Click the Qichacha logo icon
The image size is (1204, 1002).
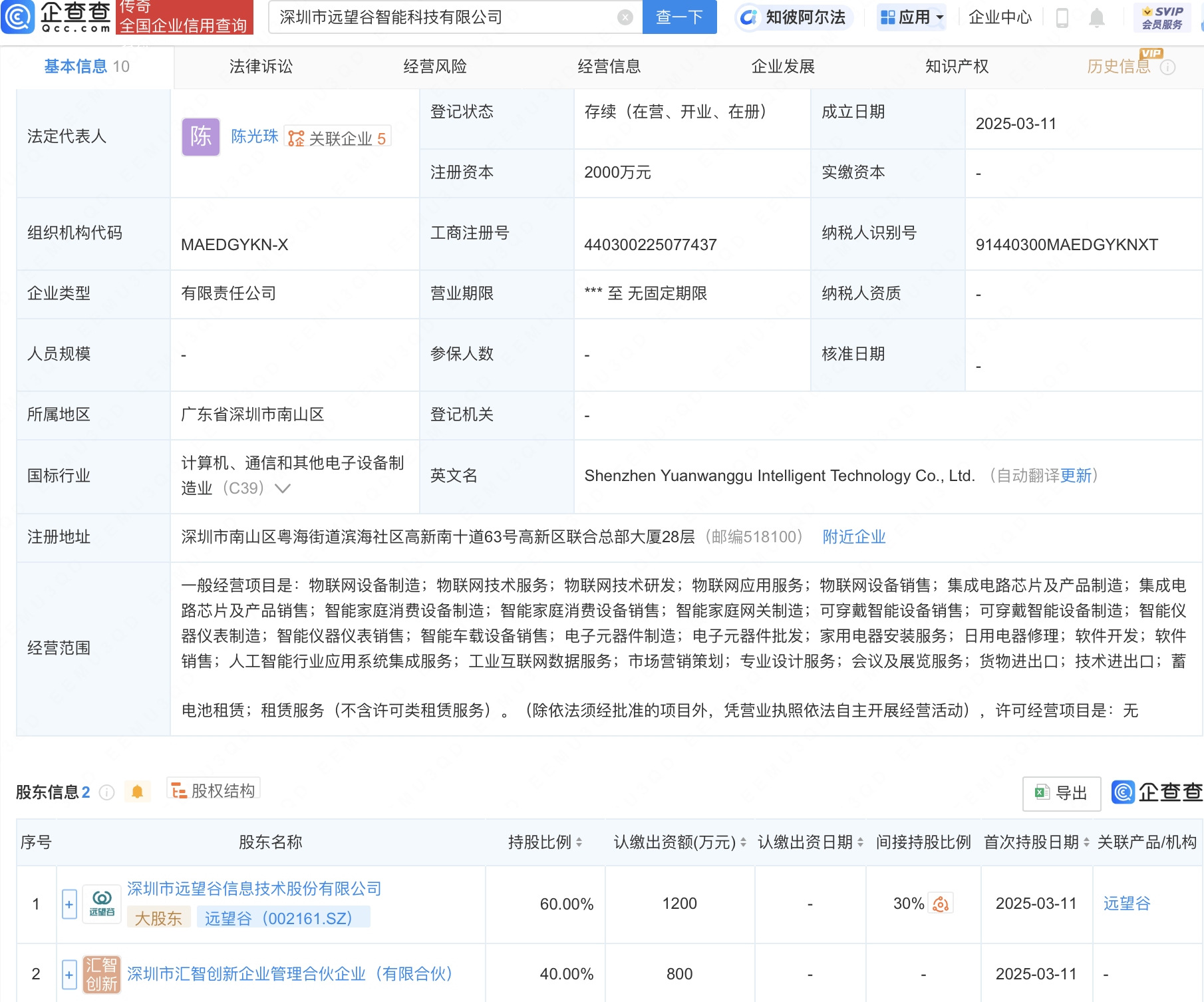click(x=18, y=17)
